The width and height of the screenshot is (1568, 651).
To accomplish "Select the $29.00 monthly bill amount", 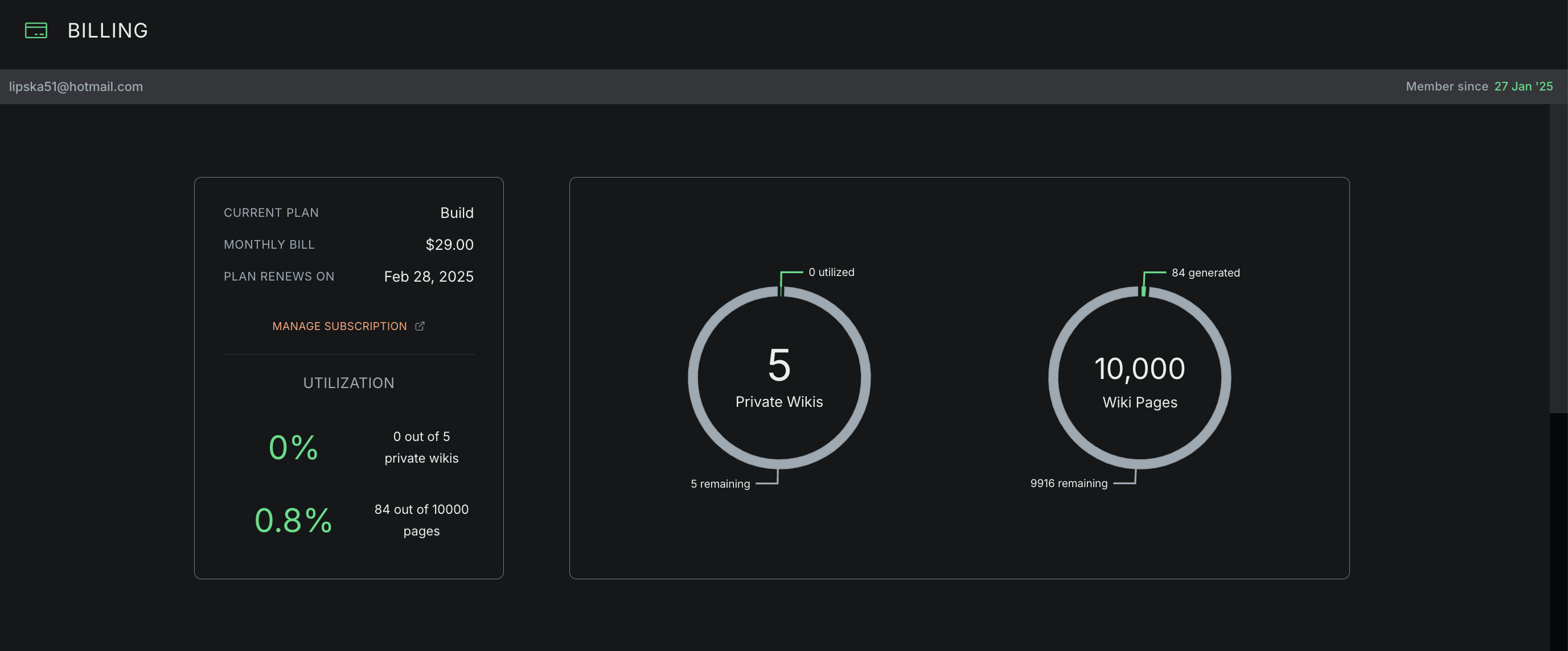I will pos(449,245).
